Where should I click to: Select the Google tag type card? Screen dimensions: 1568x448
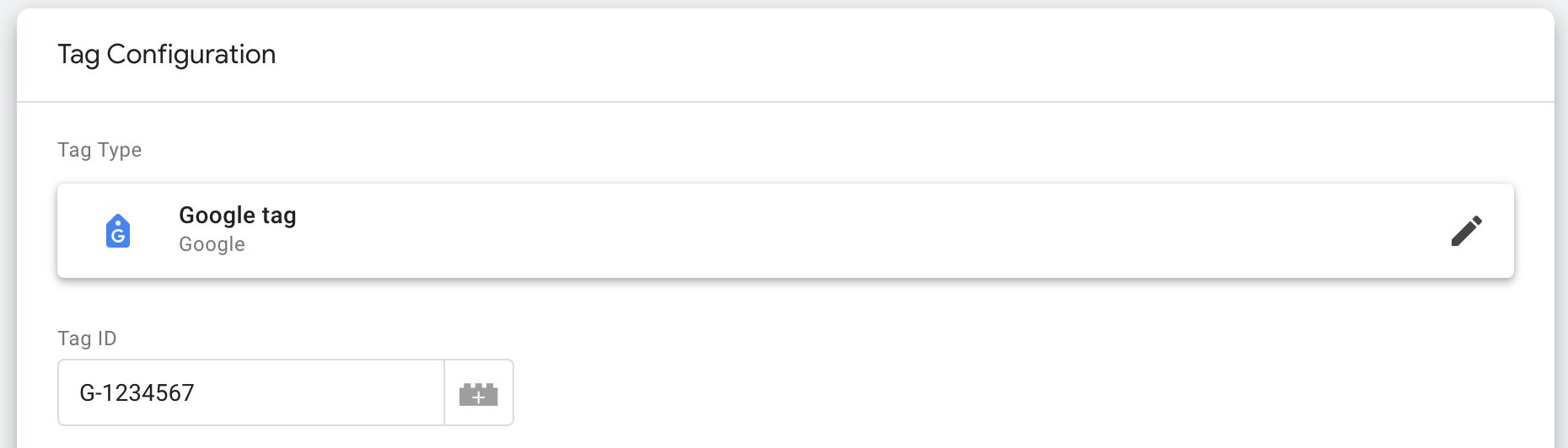pyautogui.click(x=786, y=231)
